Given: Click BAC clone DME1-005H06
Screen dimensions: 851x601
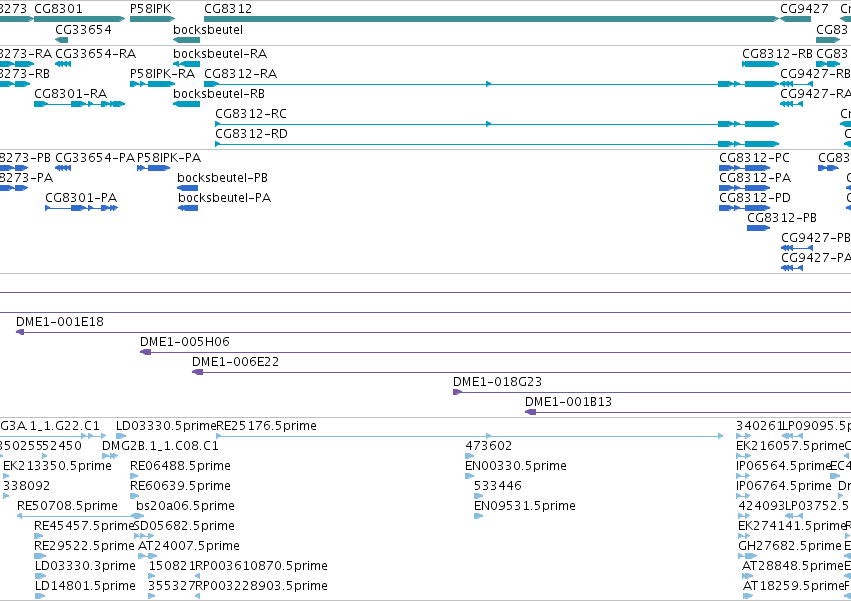Looking at the screenshot, I should tap(185, 342).
